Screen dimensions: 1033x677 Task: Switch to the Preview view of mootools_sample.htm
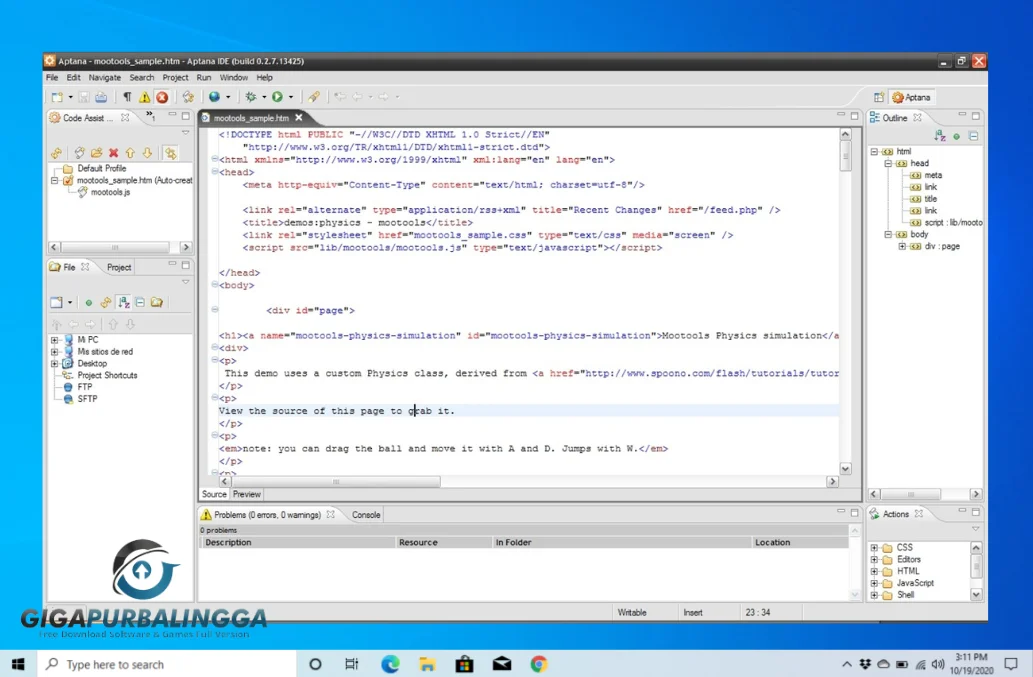246,493
